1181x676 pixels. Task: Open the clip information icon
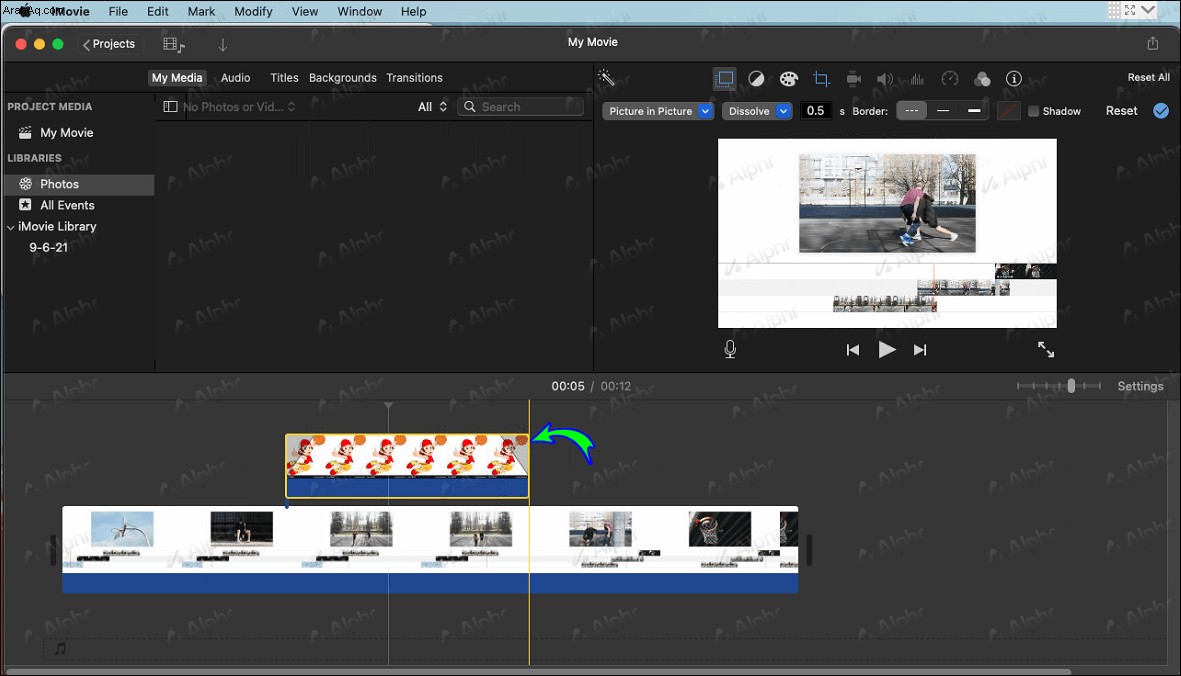(1014, 78)
